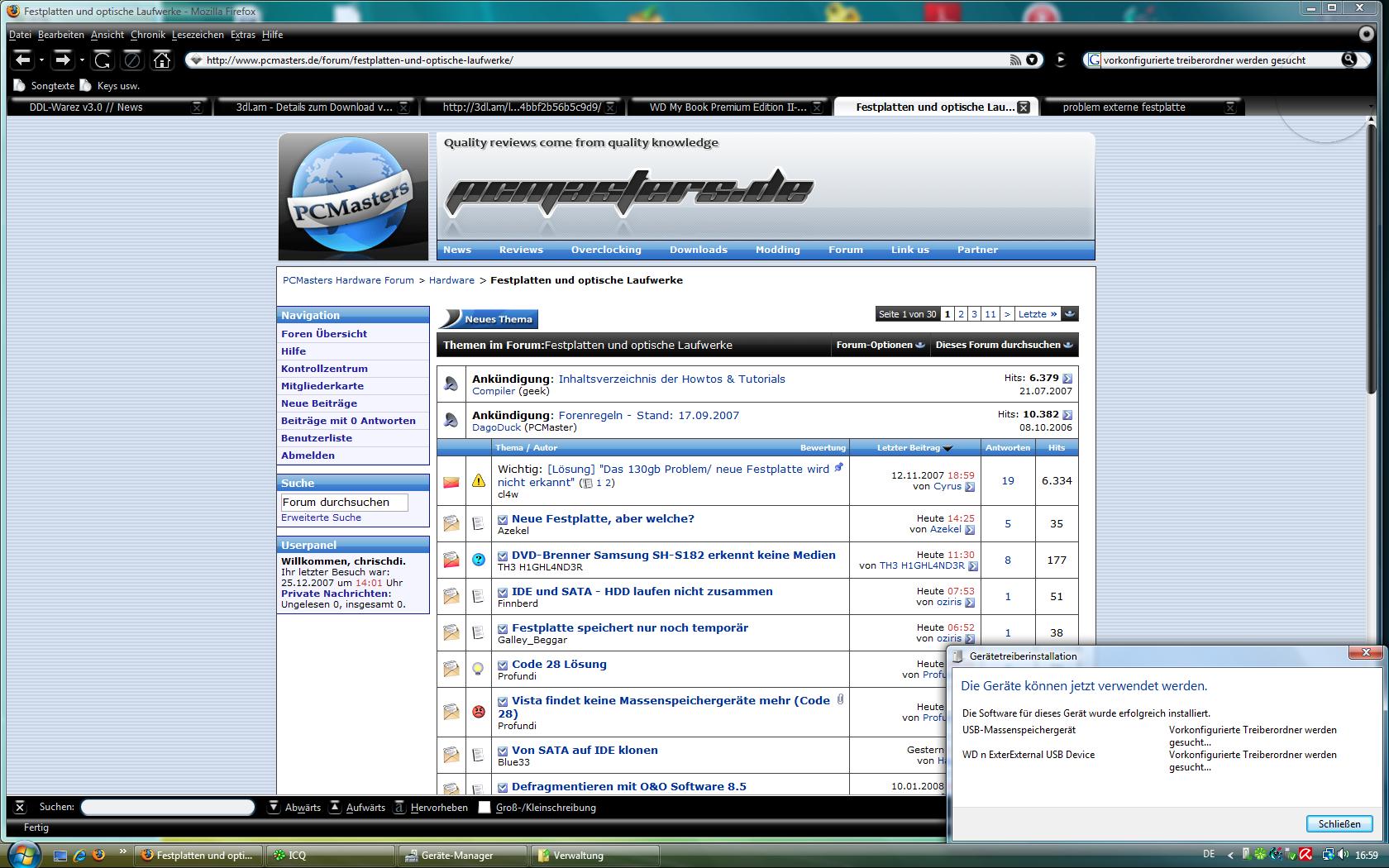The height and width of the screenshot is (868, 1389).
Task: Switch to 'problem externe festplatte' tab
Action: 1141,107
